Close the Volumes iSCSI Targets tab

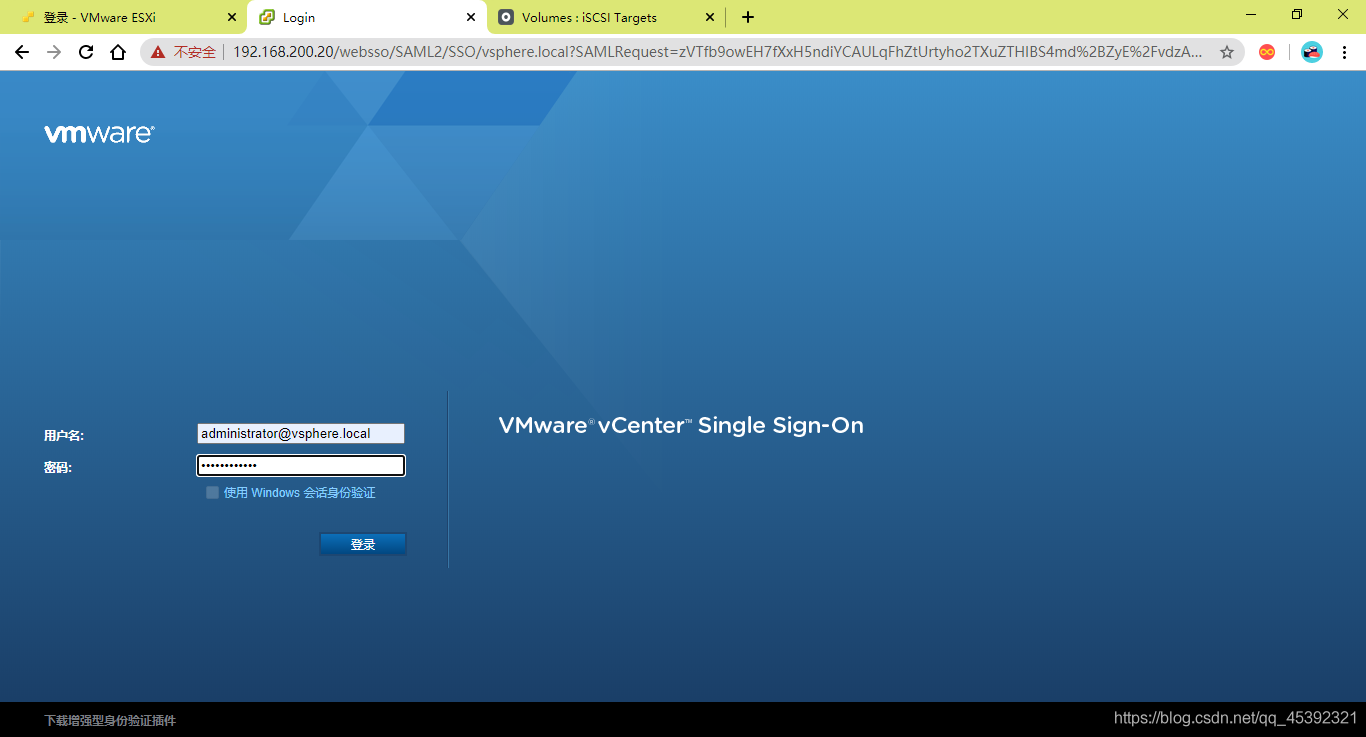710,17
